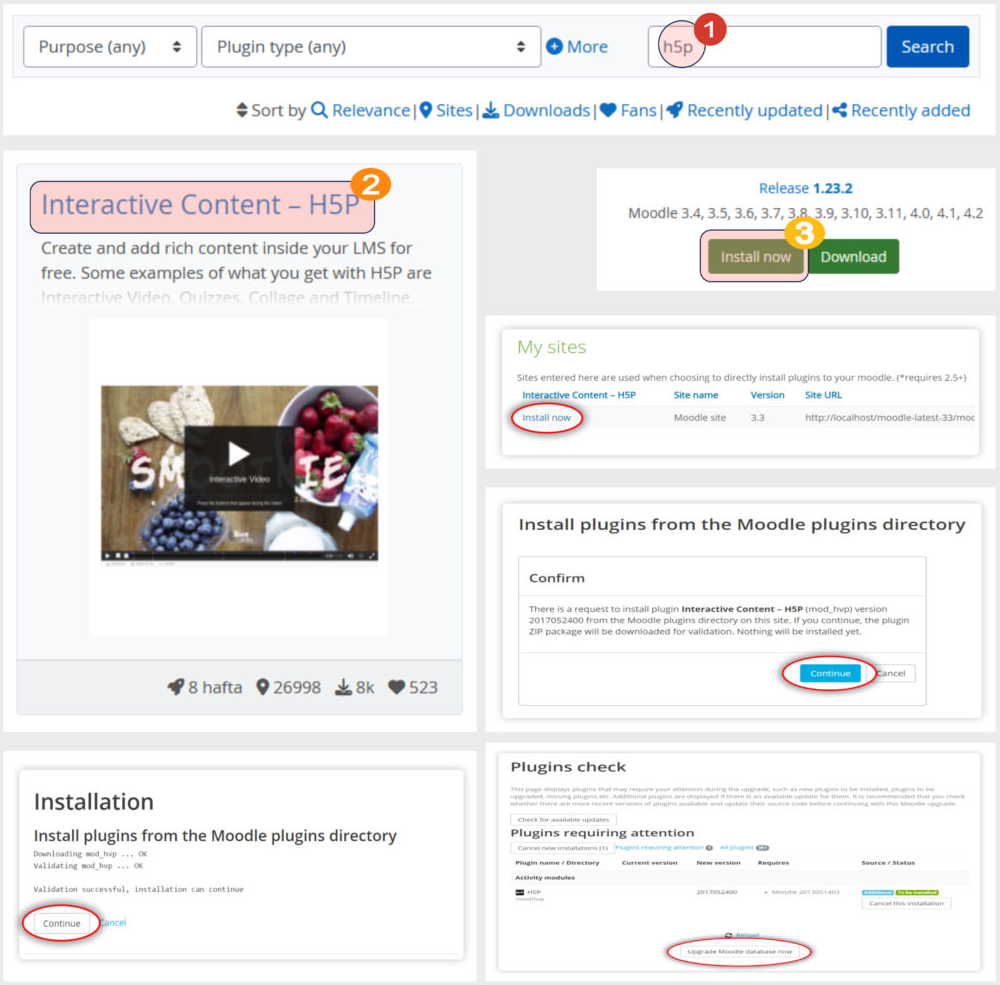Sort results by Sites
This screenshot has width=1000, height=985.
[x=454, y=110]
